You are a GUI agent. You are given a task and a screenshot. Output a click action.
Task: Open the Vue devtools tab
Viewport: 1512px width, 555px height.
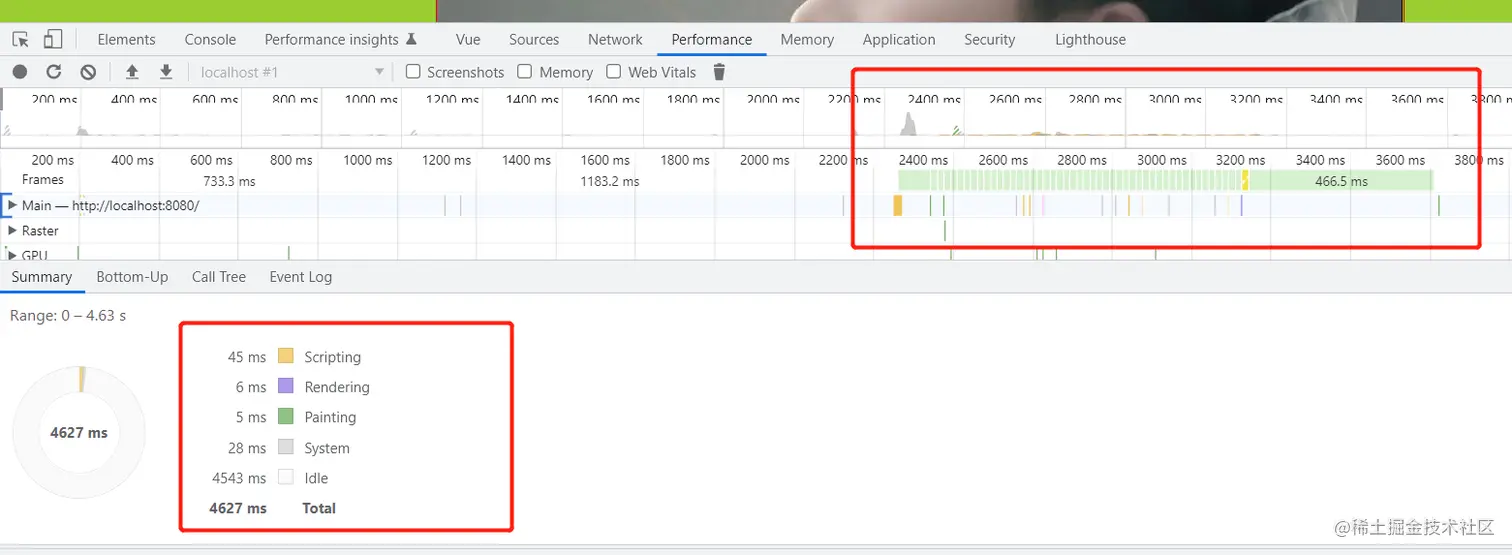(x=468, y=40)
